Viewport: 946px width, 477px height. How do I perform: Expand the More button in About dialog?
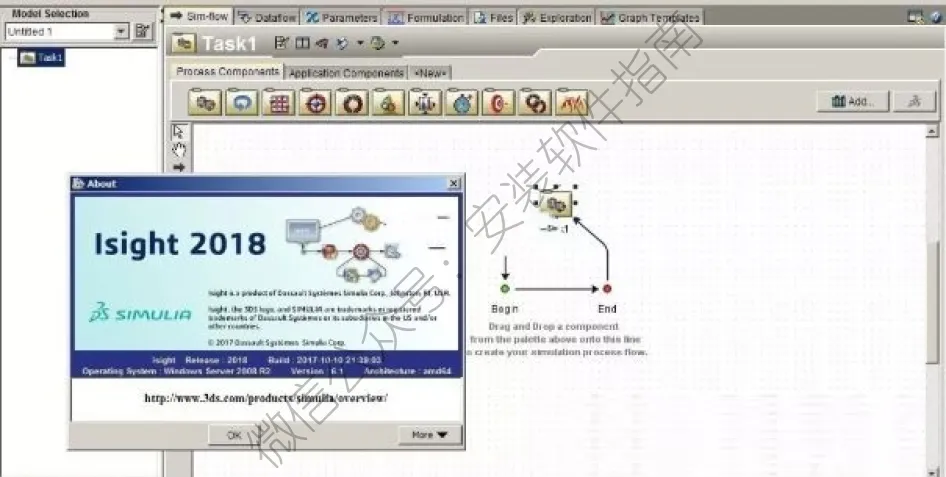pos(430,435)
